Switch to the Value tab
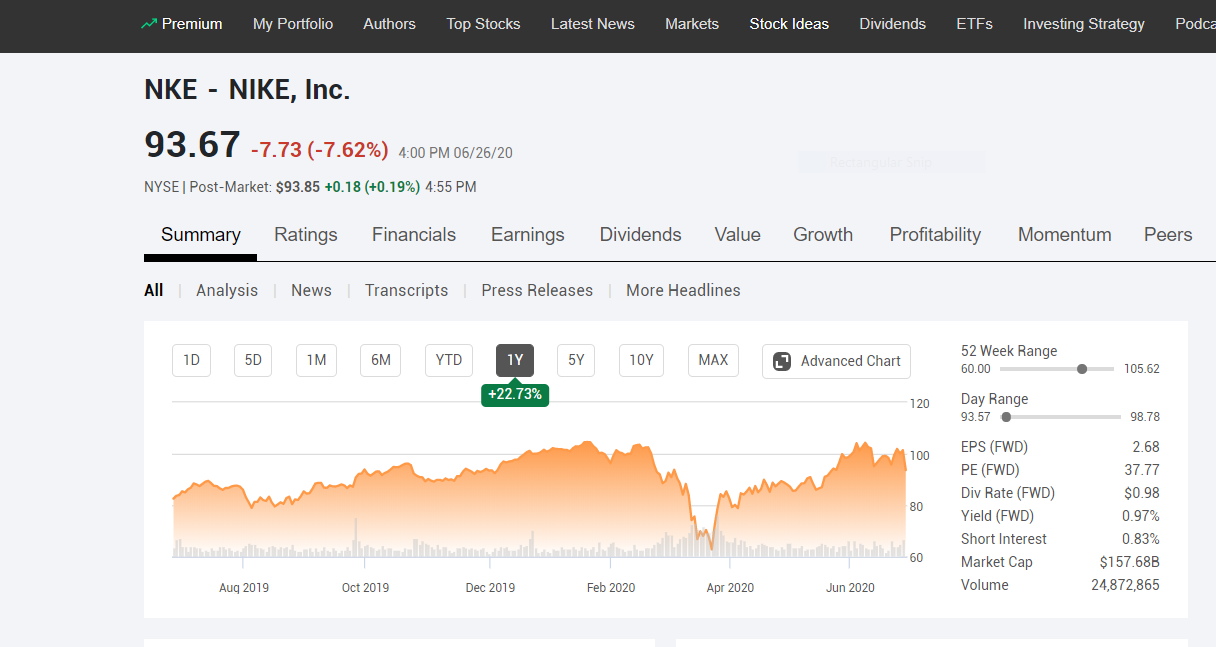The image size is (1216, 647). (x=737, y=235)
